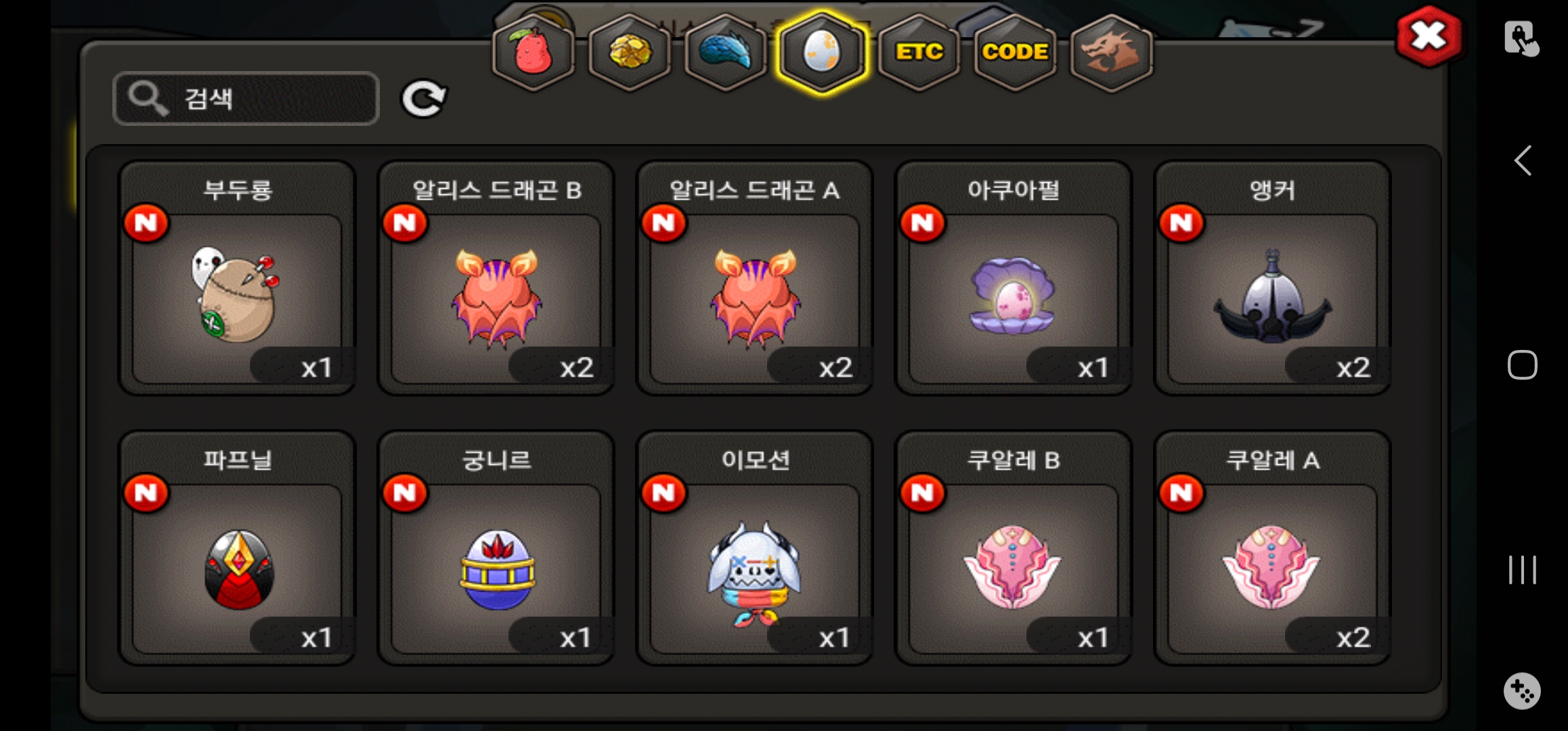Open the game controller tools icon

(x=1522, y=691)
